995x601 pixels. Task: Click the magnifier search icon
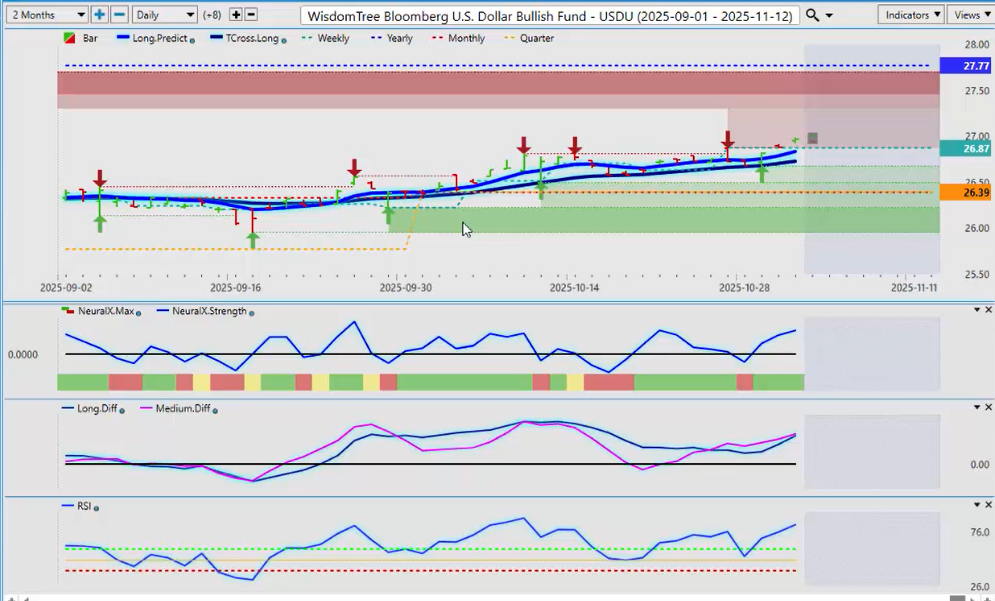click(813, 15)
